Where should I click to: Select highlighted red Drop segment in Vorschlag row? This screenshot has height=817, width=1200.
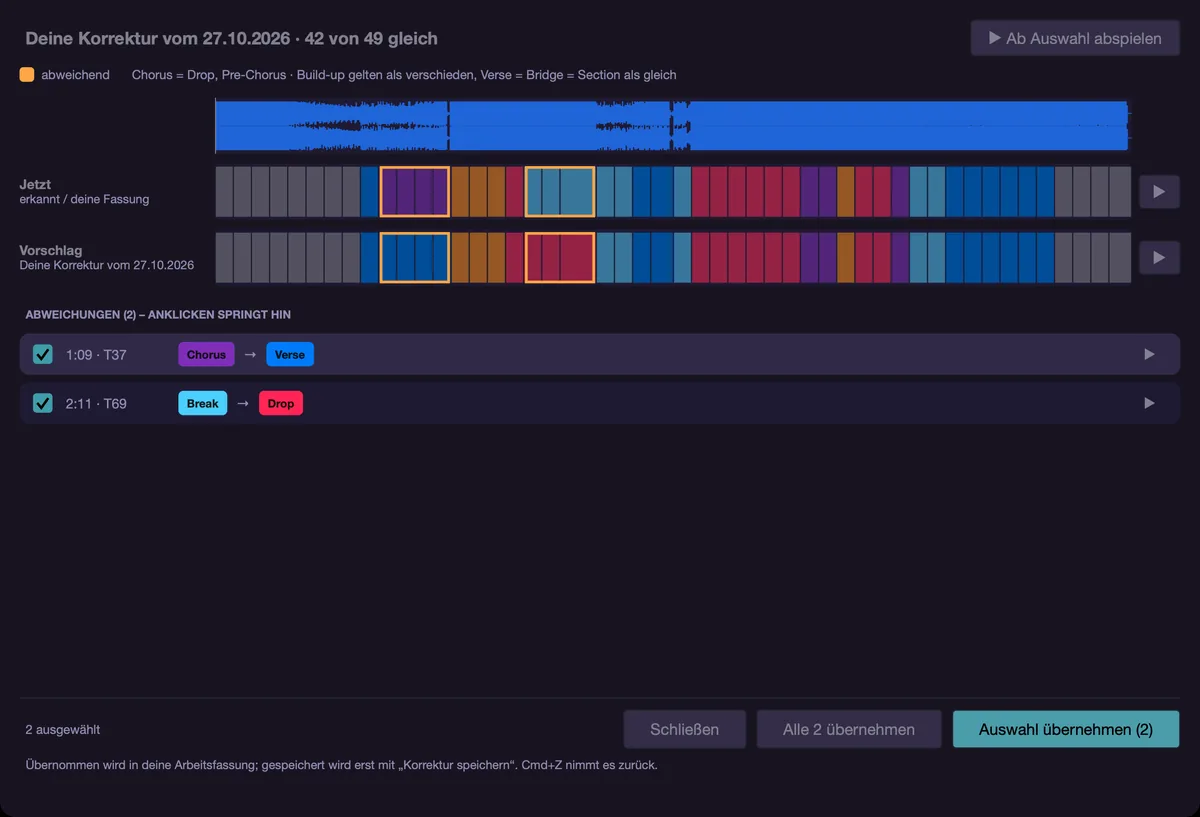point(560,257)
